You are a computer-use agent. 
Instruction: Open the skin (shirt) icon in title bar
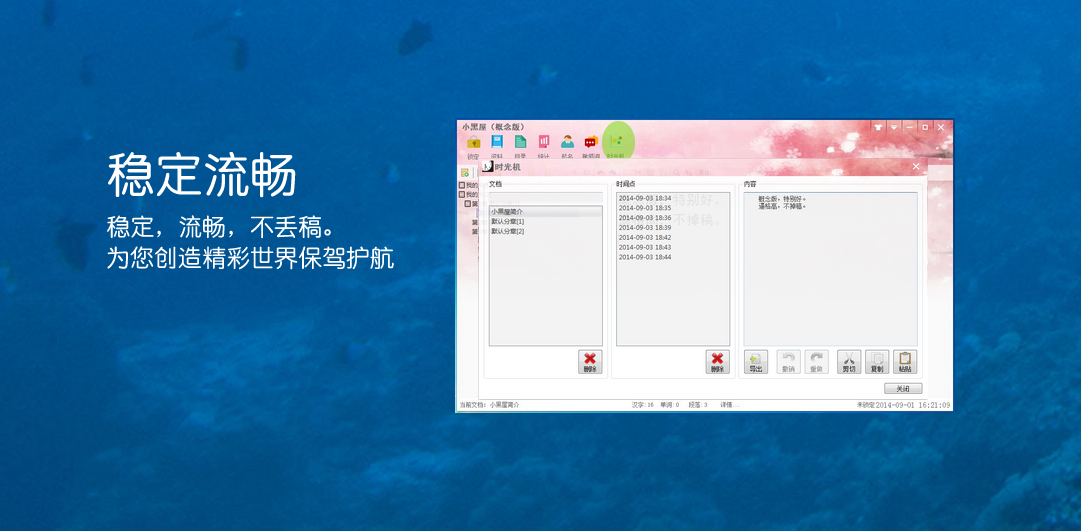(878, 127)
